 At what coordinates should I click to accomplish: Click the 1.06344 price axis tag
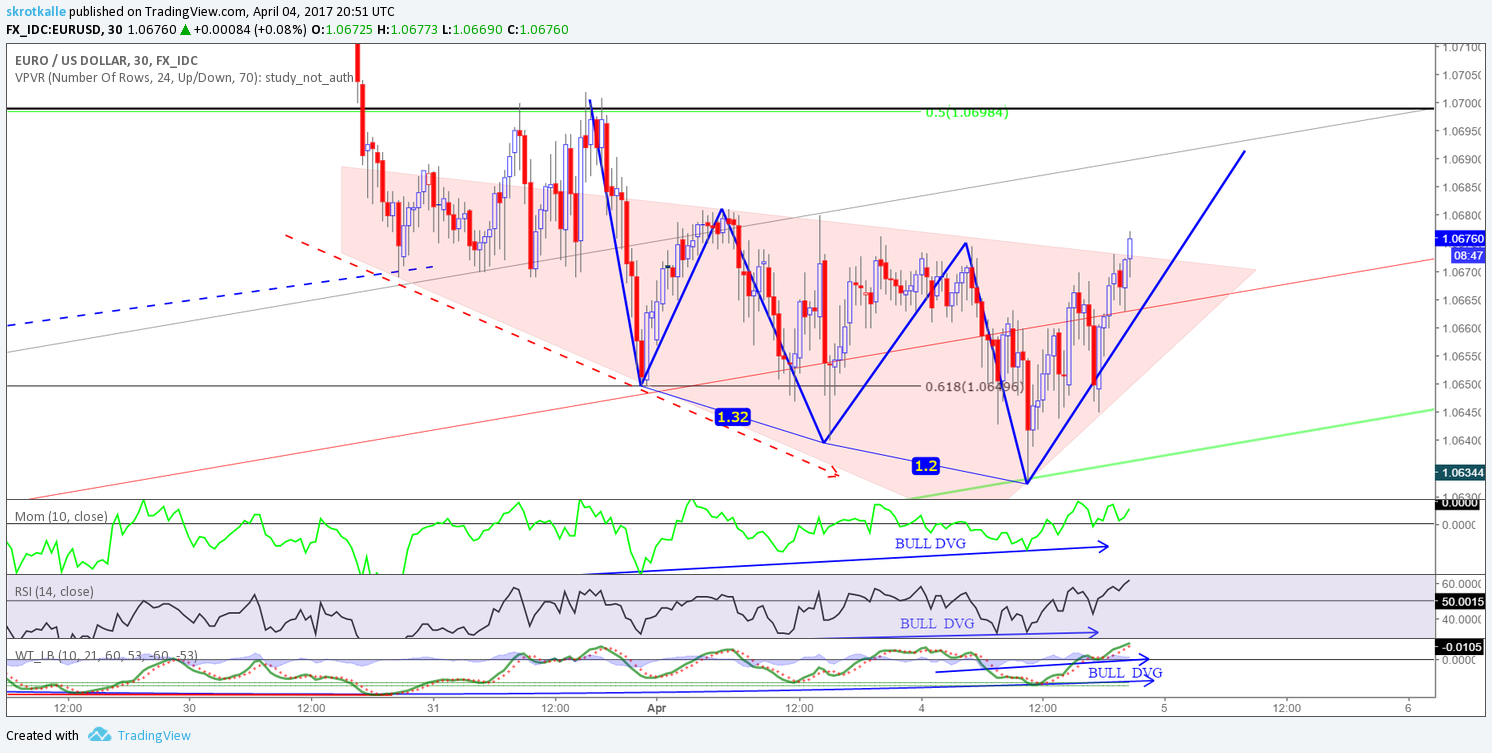(1460, 472)
